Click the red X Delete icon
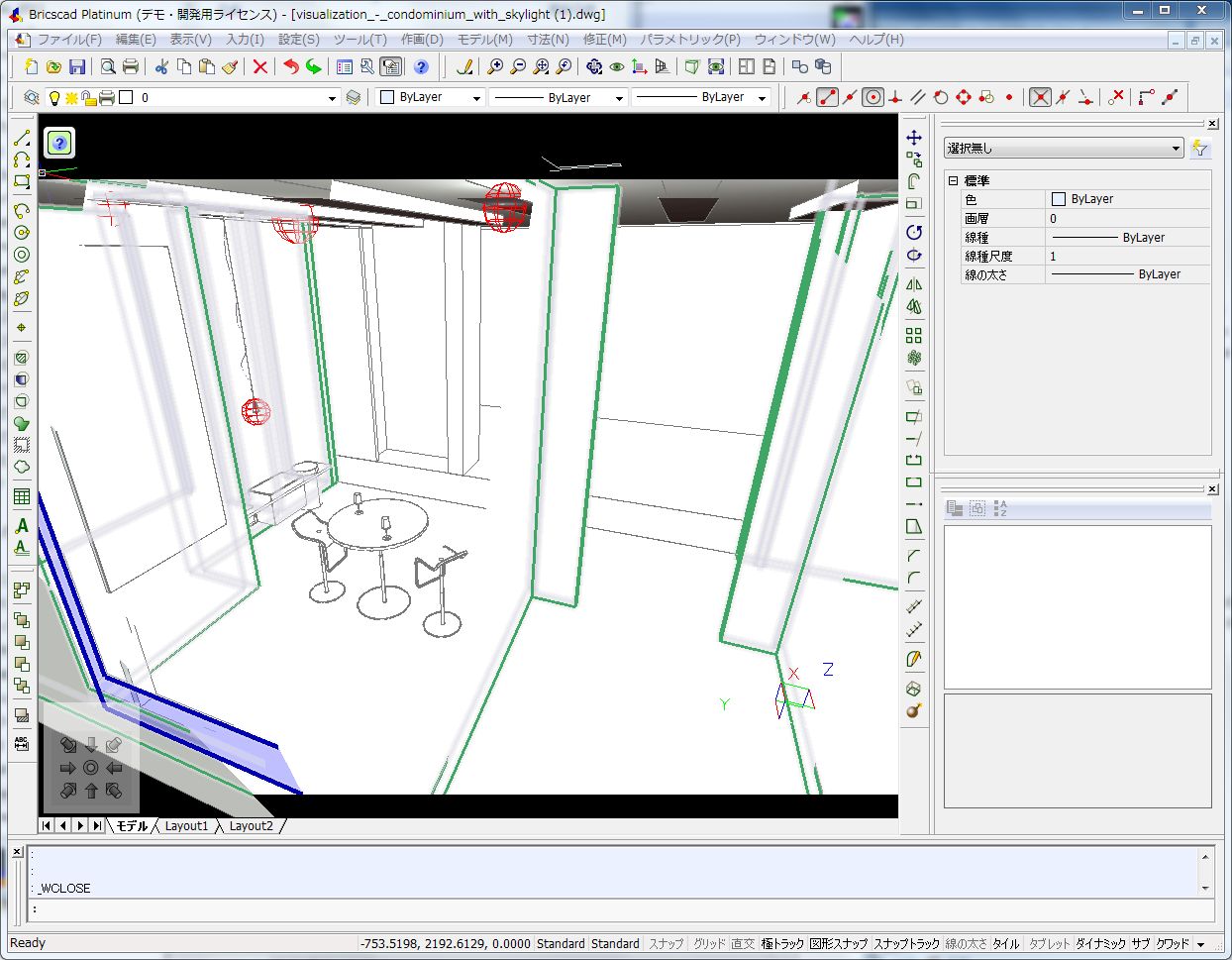The height and width of the screenshot is (960, 1232). (x=259, y=66)
